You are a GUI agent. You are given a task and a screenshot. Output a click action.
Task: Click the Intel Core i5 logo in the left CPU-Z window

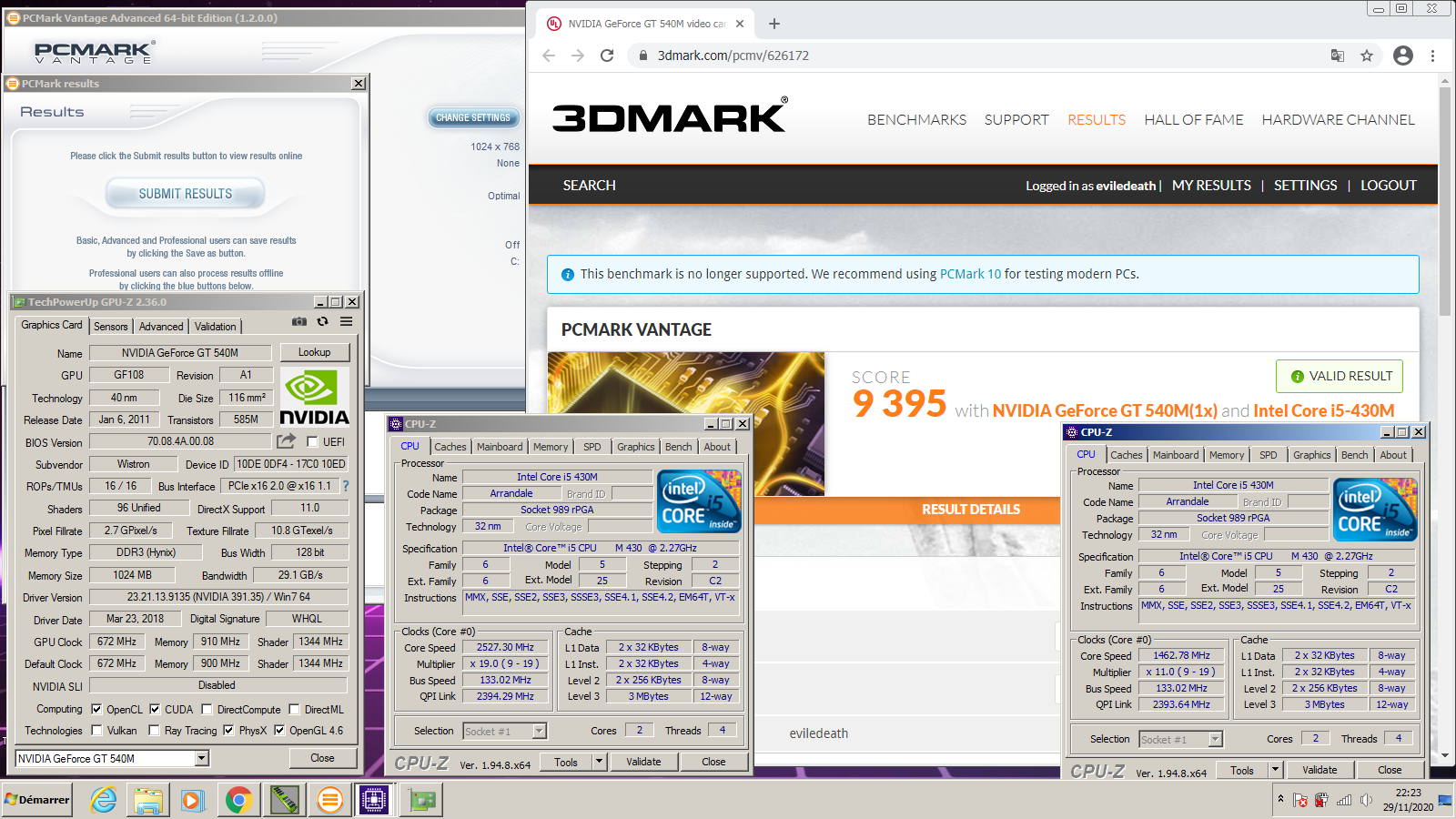click(699, 501)
